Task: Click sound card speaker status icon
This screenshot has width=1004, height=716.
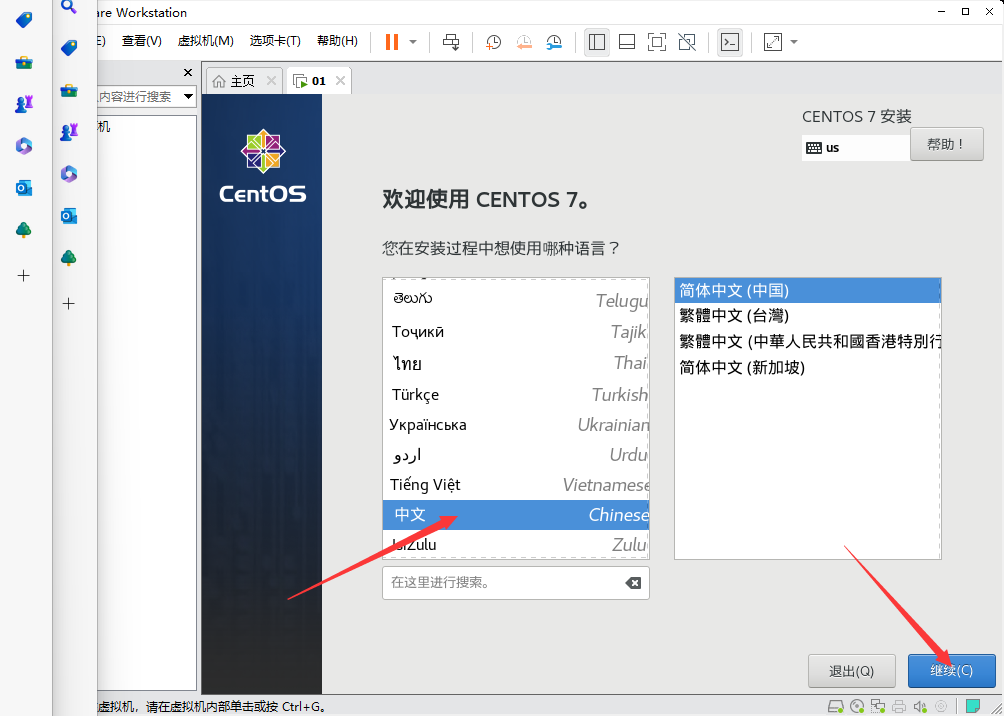Action: 920,706
